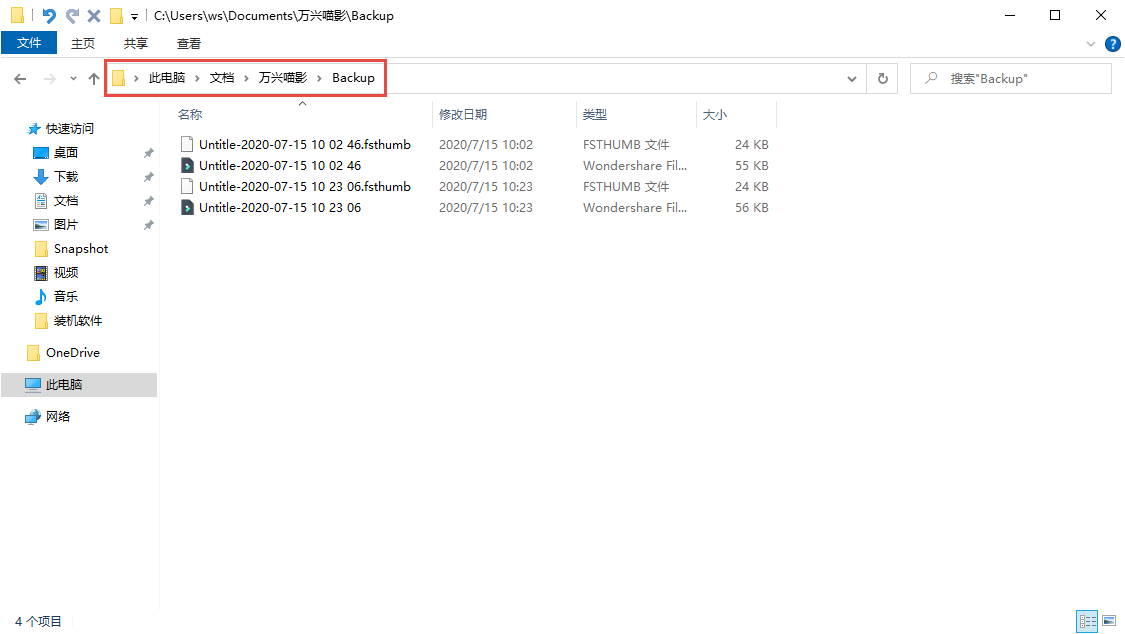
Task: Click the pin icon next to 下载
Action: tap(149, 176)
